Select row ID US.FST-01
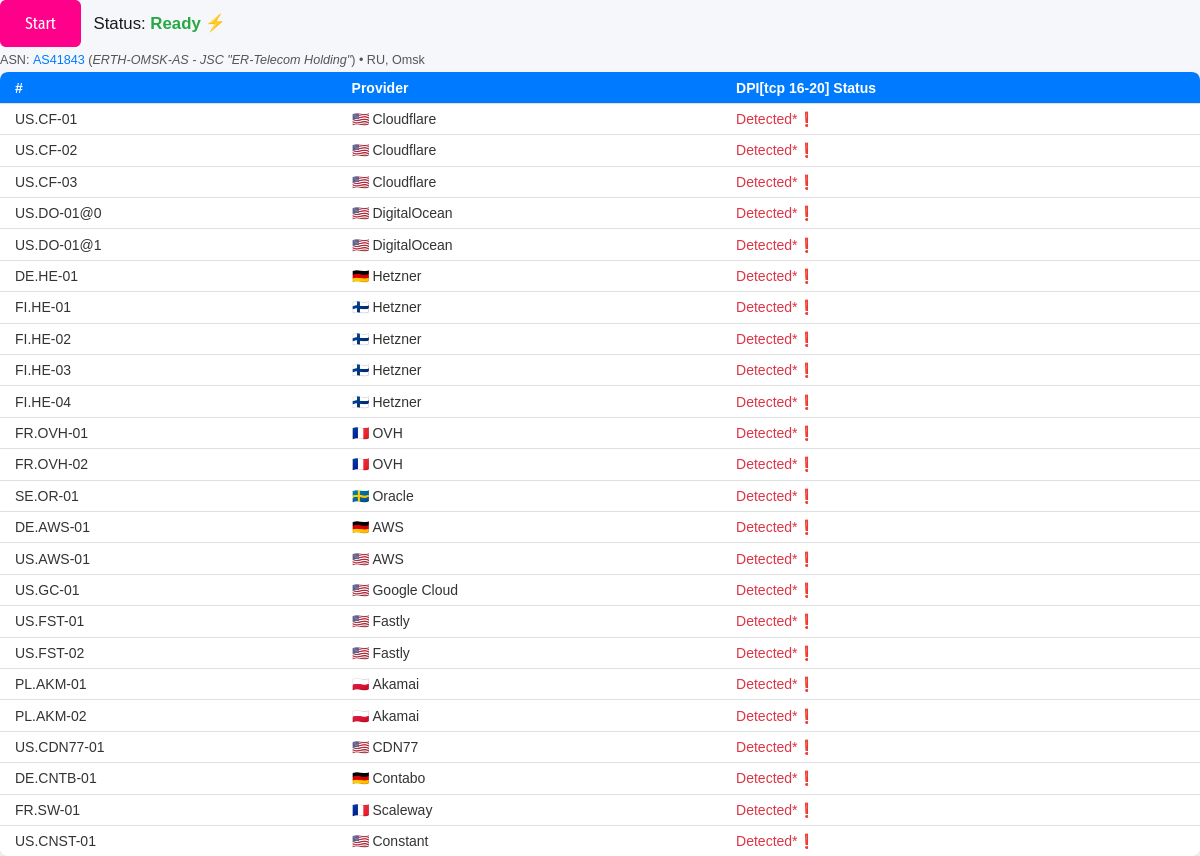Image resolution: width=1200 pixels, height=856 pixels. pos(50,621)
